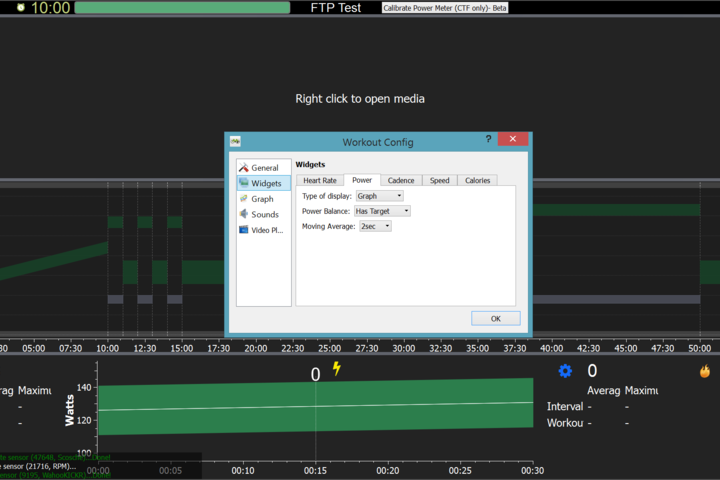Click the orange calories flame icon
The height and width of the screenshot is (480, 720).
[705, 371]
